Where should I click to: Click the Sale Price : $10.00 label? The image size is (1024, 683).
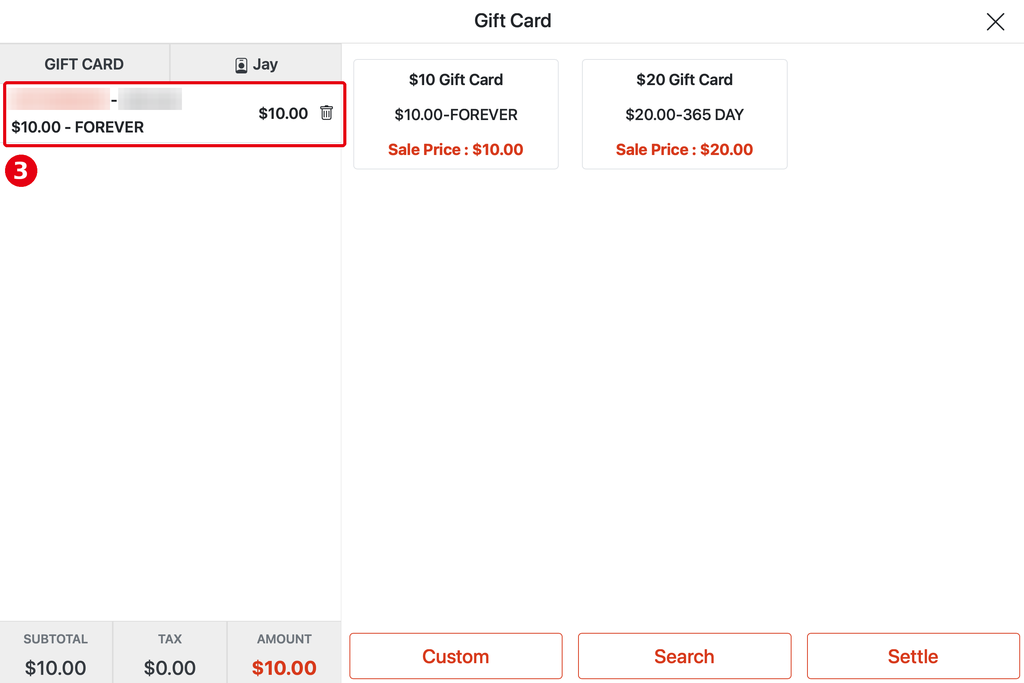point(456,150)
